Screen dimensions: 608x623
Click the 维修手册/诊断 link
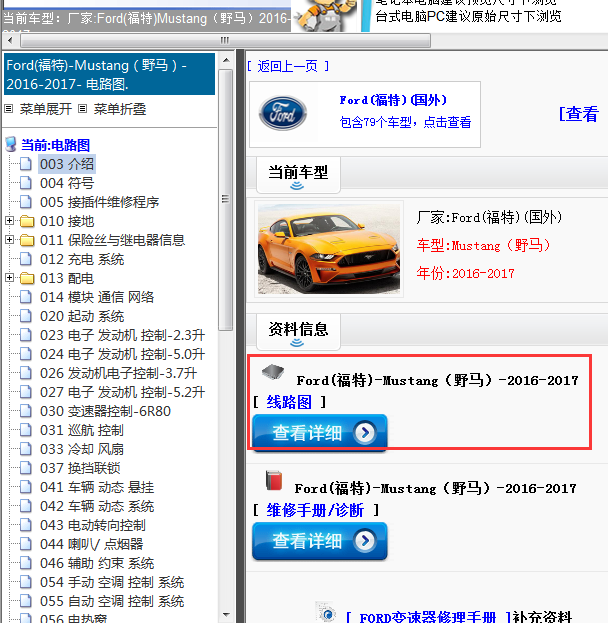click(x=315, y=510)
